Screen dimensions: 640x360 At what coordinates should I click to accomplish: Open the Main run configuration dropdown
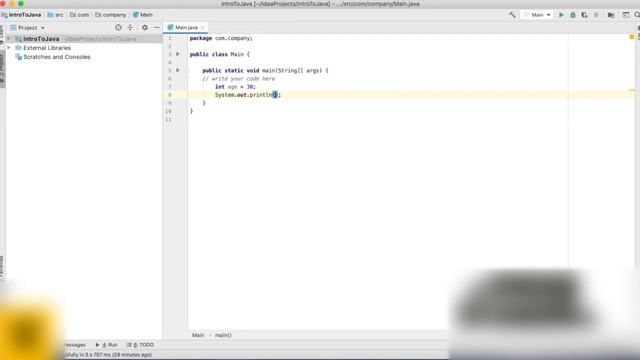(537, 15)
